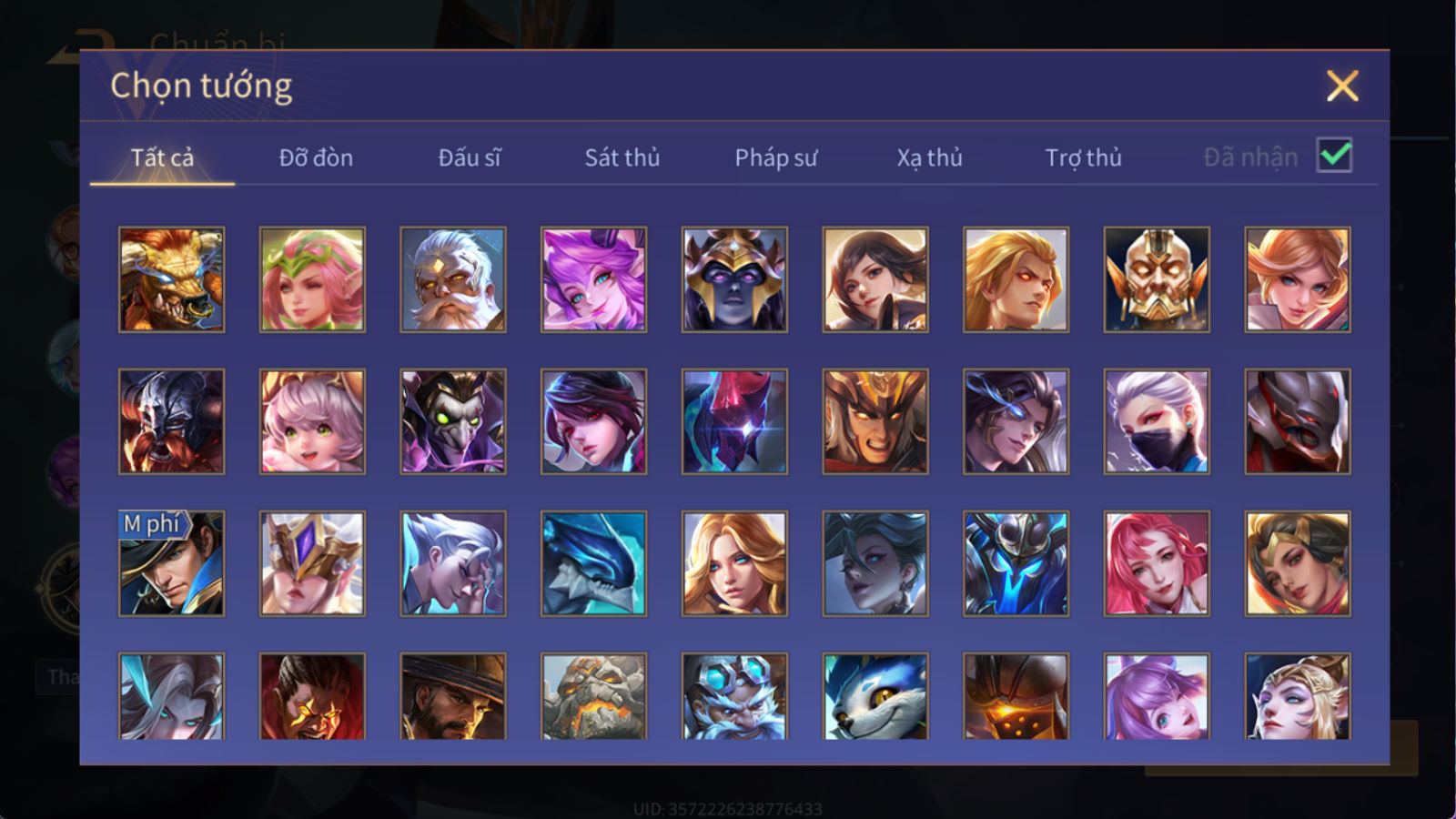Select the bull-headed hero portrait
This screenshot has height=819, width=1456.
[x=171, y=279]
